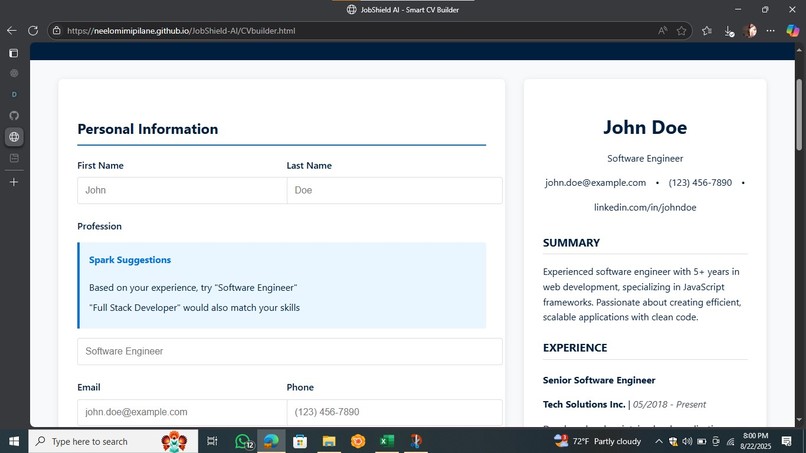Open the Favorites list icon

coord(707,31)
